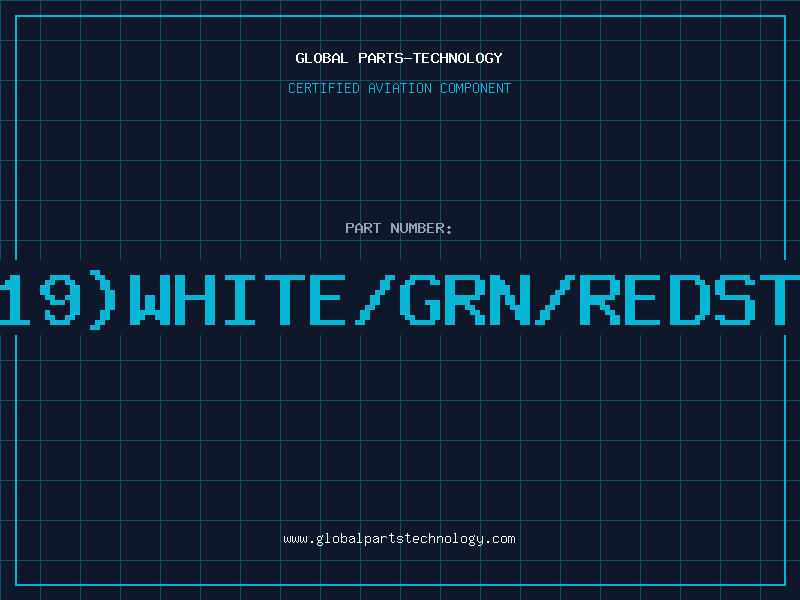Click the hyphen in PARTS-TECHNOLOGY
Image resolution: width=800 pixels, height=600 pixels.
(x=407, y=58)
